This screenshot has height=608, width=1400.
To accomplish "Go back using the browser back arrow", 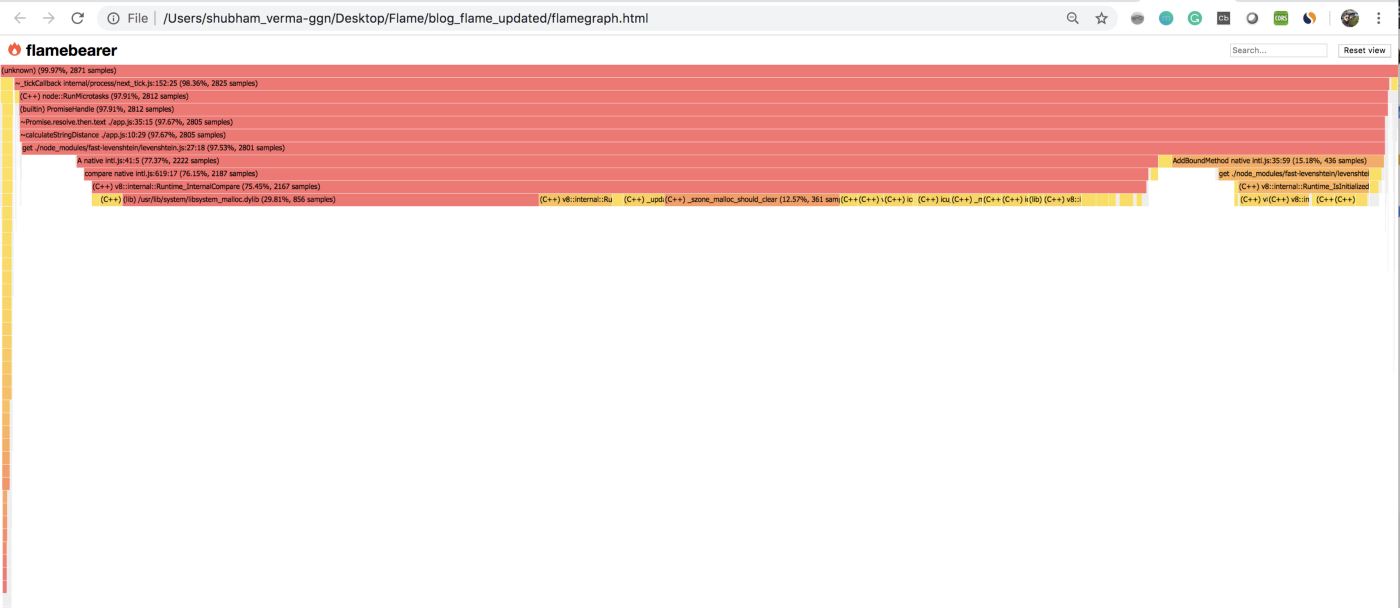I will (x=20, y=18).
